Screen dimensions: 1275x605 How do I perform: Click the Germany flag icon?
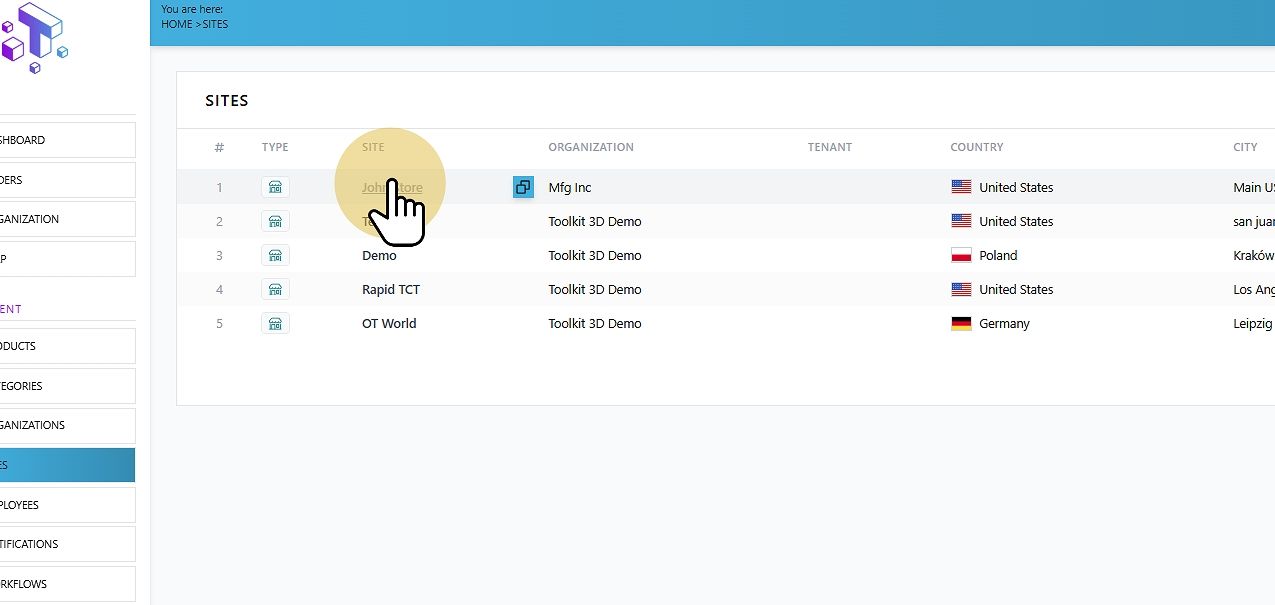961,323
